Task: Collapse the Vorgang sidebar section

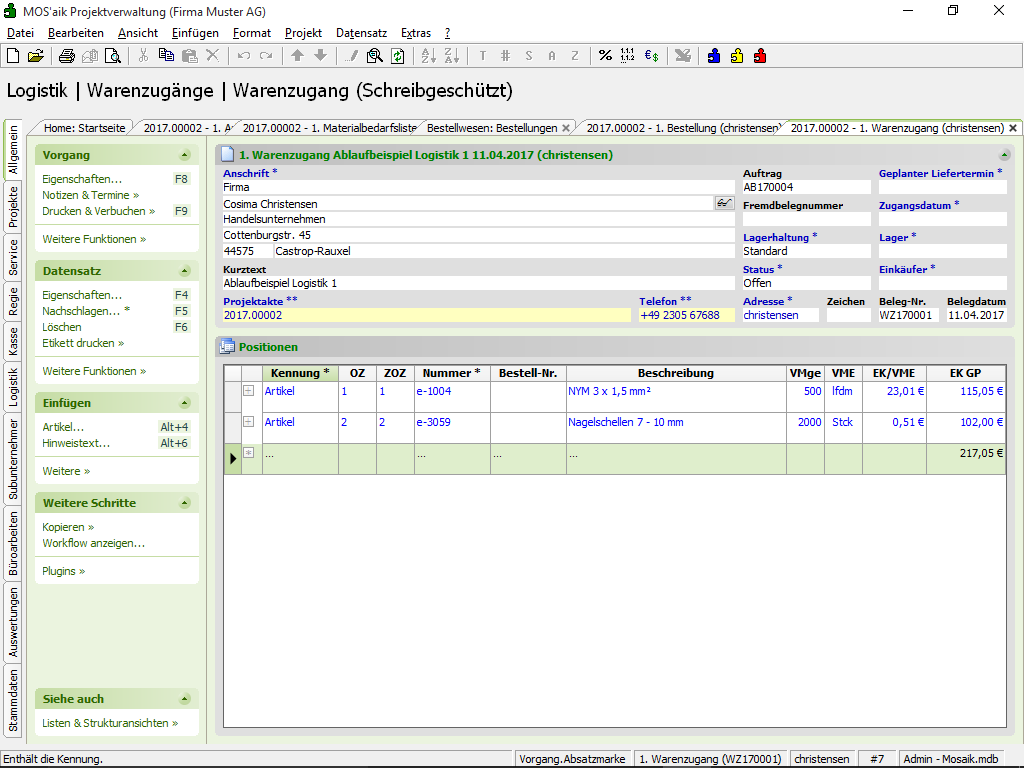Action: [184, 155]
